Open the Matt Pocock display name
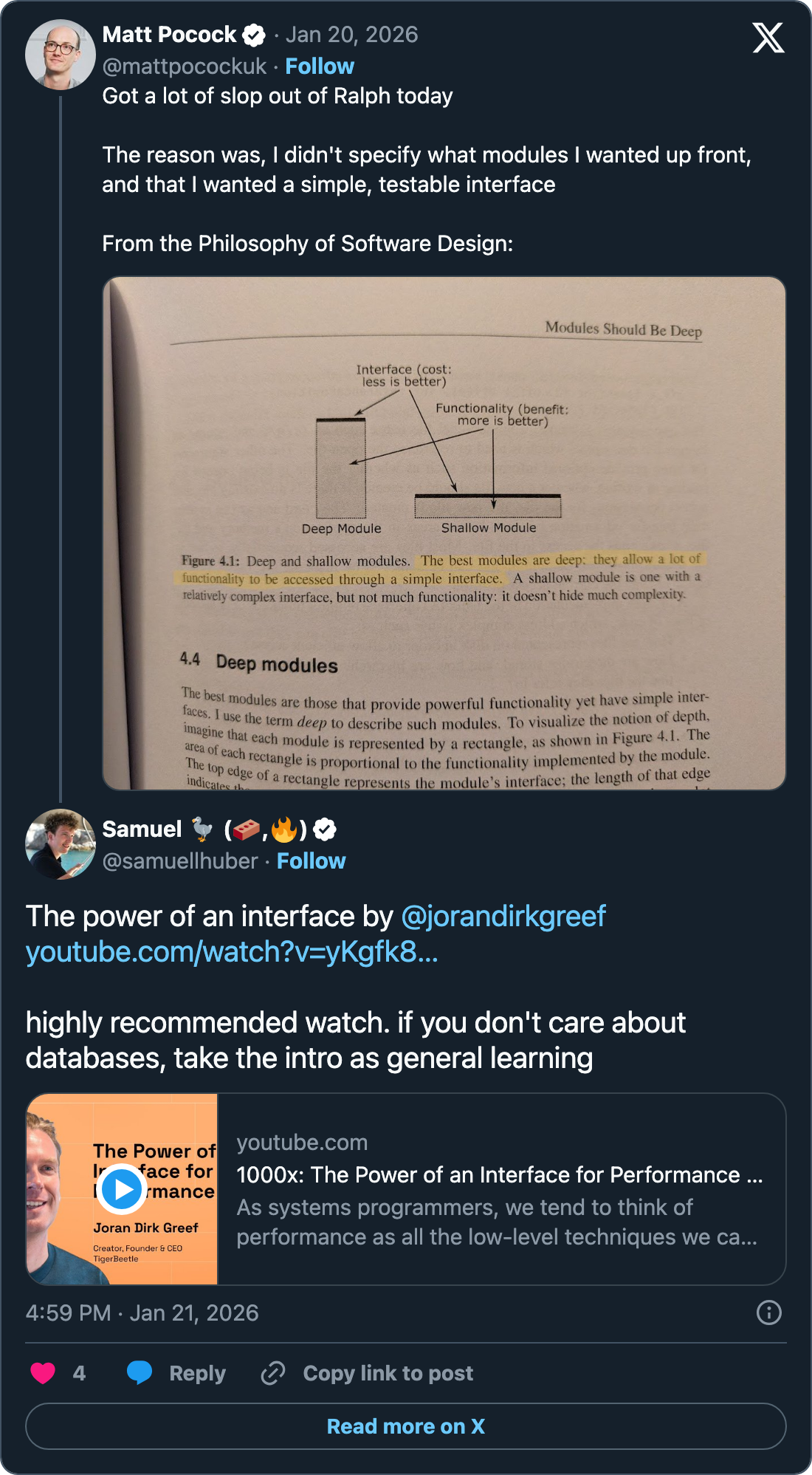The height and width of the screenshot is (1475, 812). click(x=169, y=35)
